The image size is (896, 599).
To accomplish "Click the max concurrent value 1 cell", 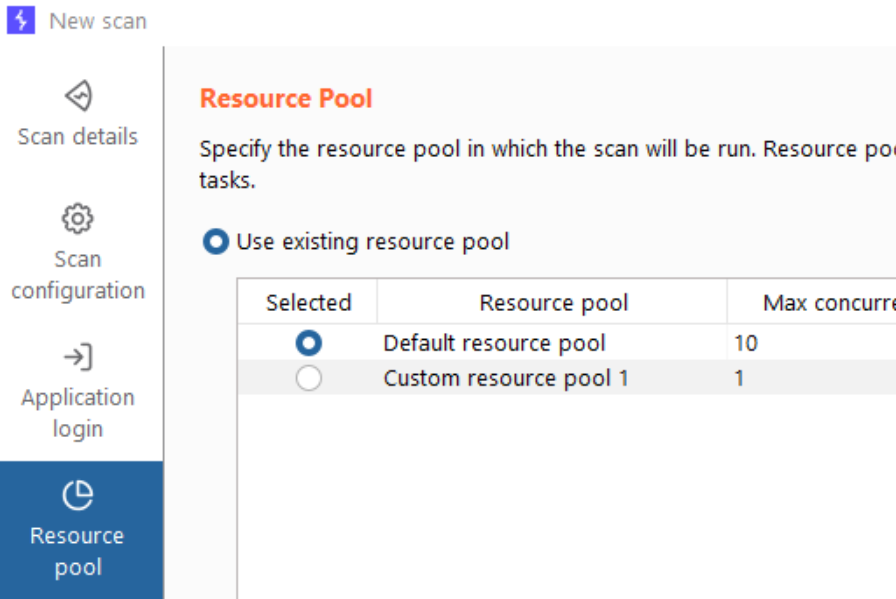I will tap(740, 378).
